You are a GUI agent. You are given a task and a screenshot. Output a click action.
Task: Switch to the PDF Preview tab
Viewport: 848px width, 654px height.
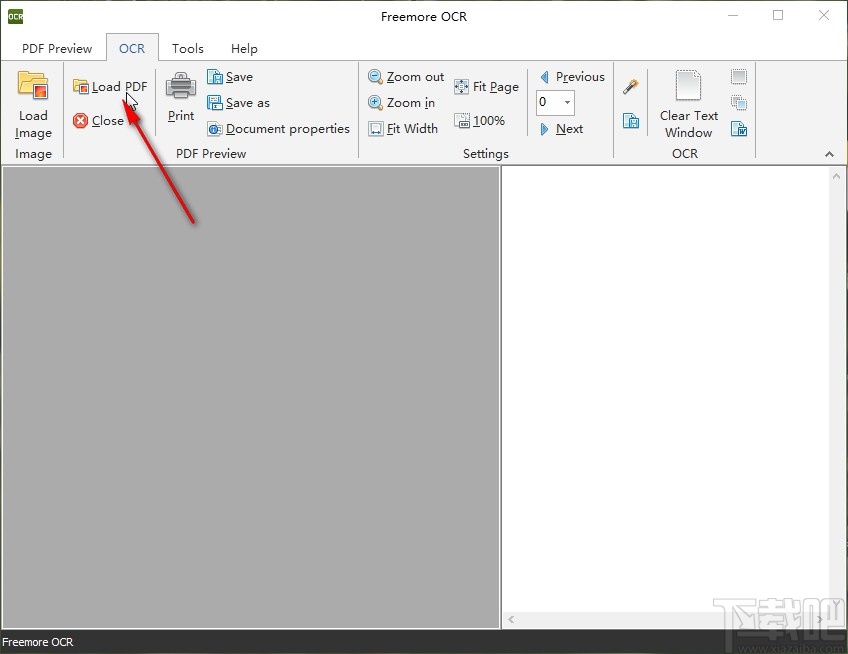point(57,49)
